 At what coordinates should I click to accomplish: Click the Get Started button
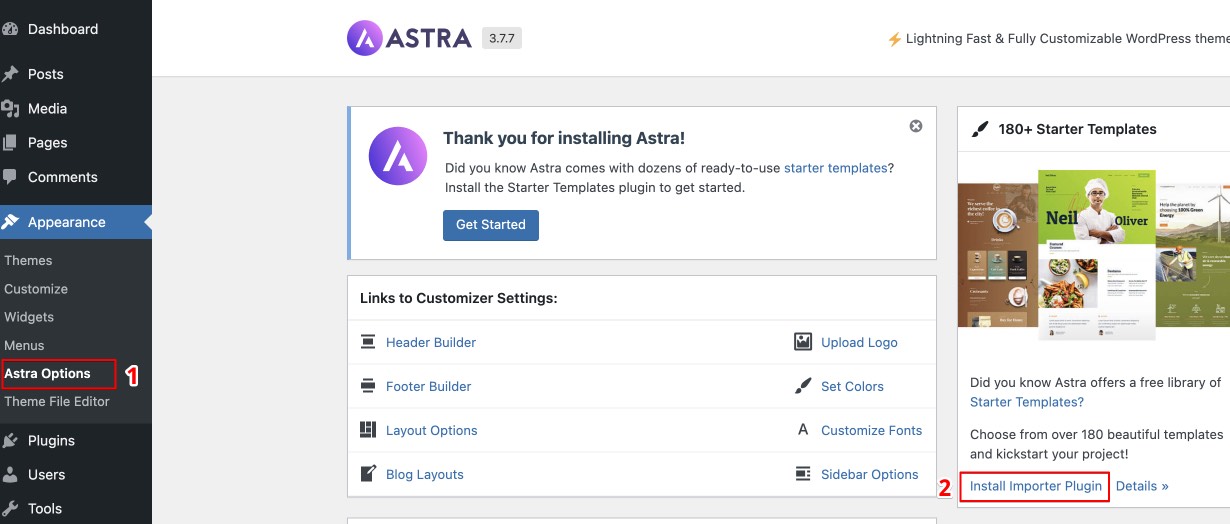pyautogui.click(x=491, y=225)
